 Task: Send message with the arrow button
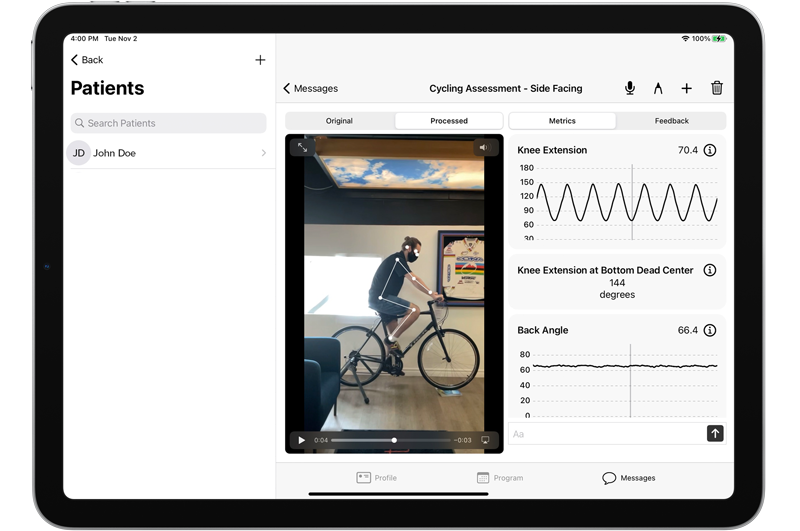pyautogui.click(x=715, y=433)
